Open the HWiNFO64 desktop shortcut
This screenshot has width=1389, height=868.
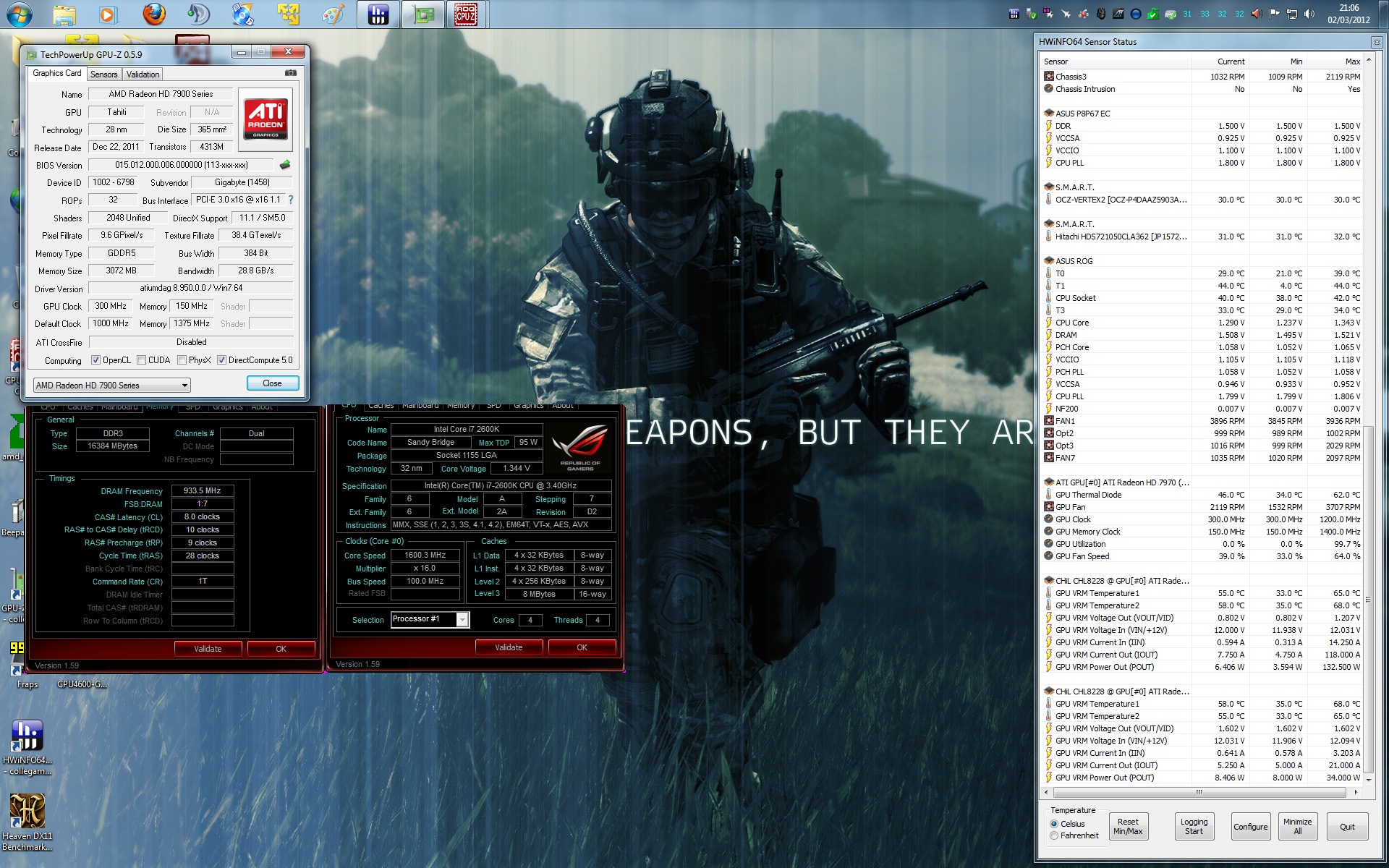tap(27, 747)
